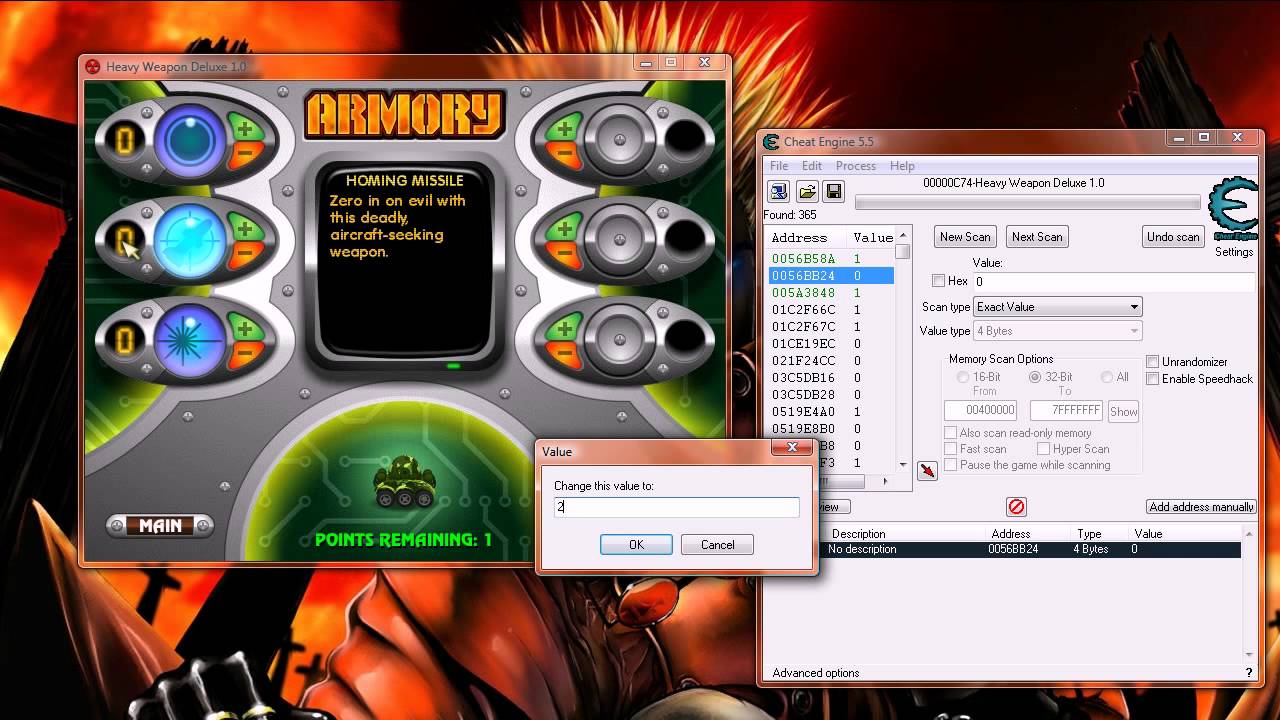Image resolution: width=1280 pixels, height=720 pixels.
Task: Click the minus button beside the top-left weapon orb
Action: pos(245,154)
